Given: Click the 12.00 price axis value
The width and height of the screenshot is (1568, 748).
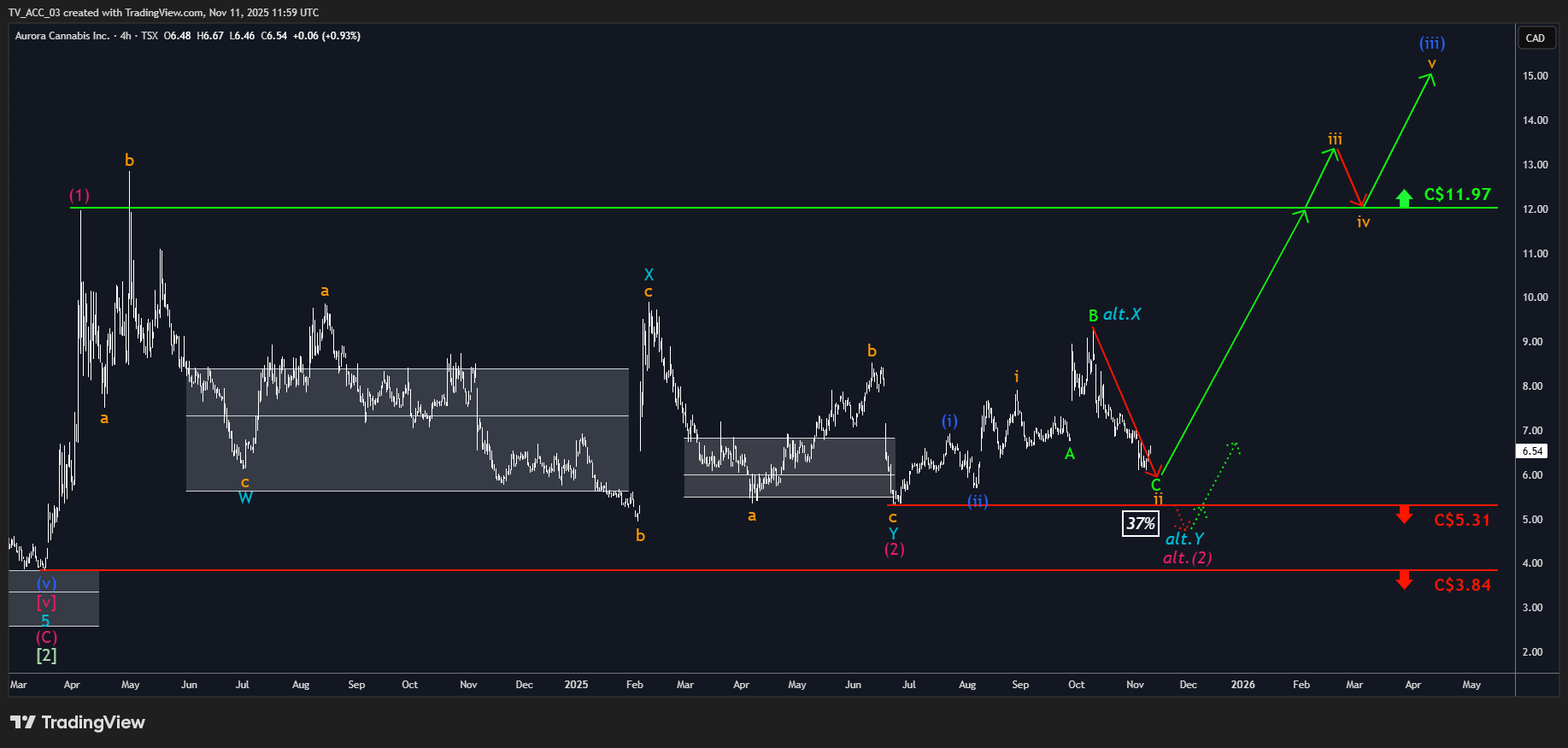Looking at the screenshot, I should 1535,209.
